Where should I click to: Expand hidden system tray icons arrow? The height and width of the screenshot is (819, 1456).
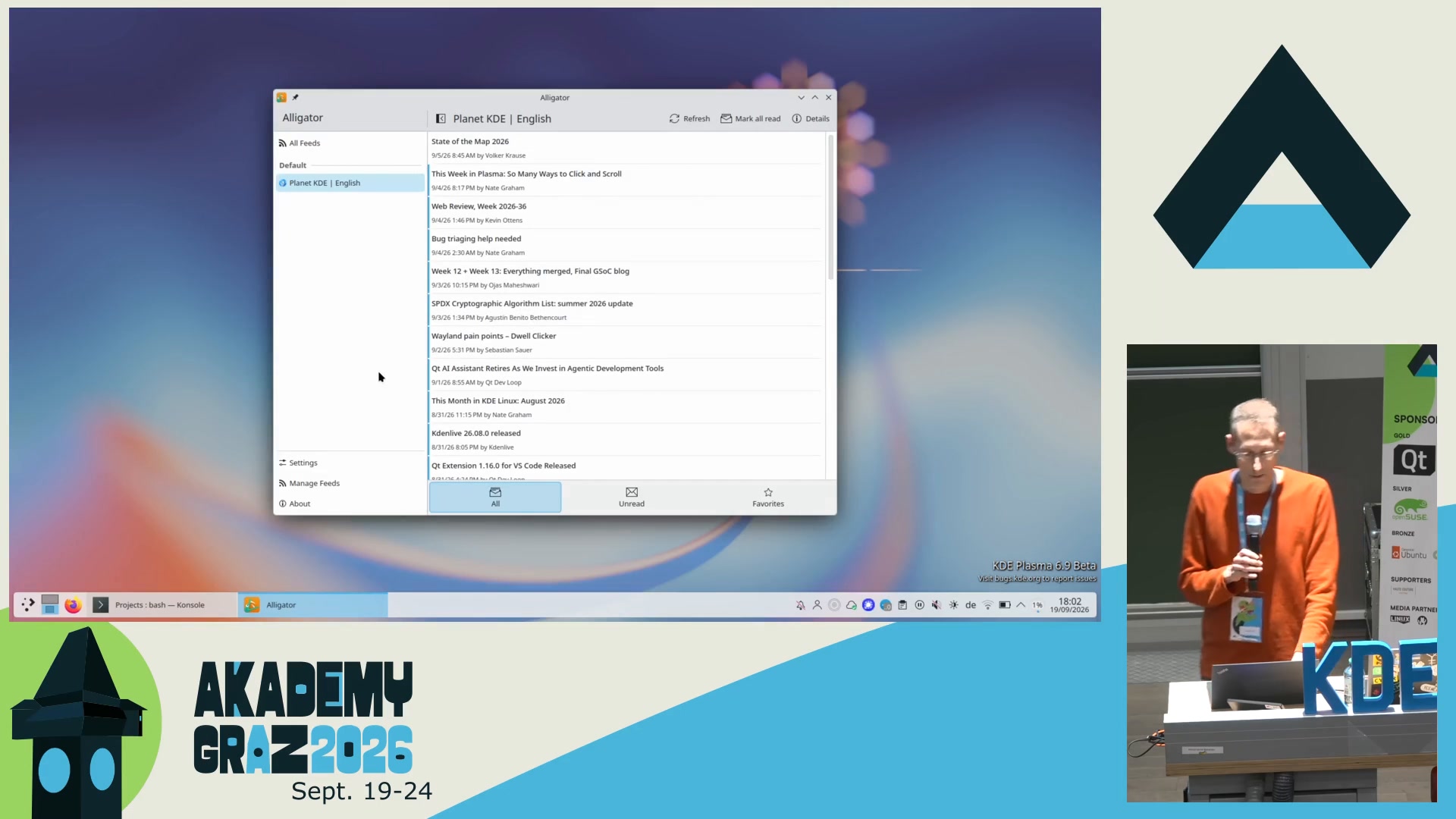pos(1021,605)
